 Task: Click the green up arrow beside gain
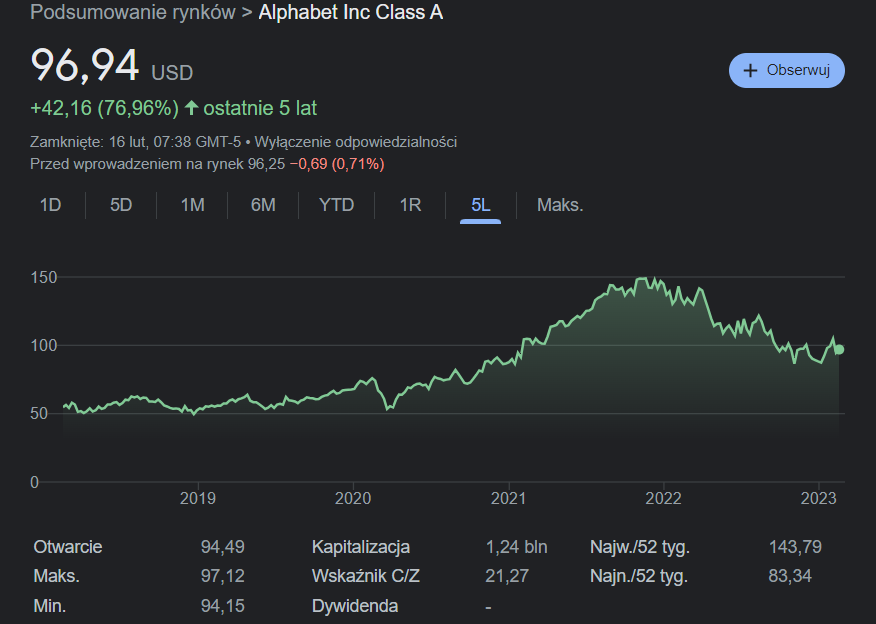click(x=192, y=108)
